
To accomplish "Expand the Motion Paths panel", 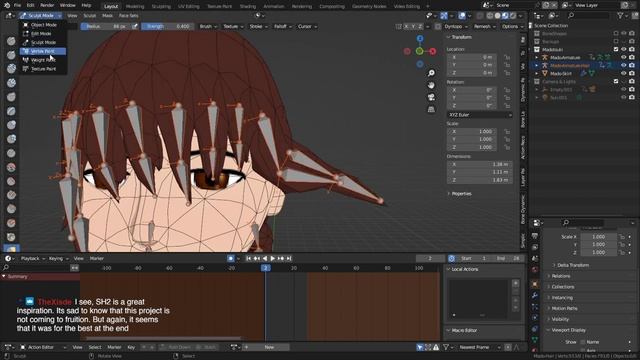I will coord(564,308).
